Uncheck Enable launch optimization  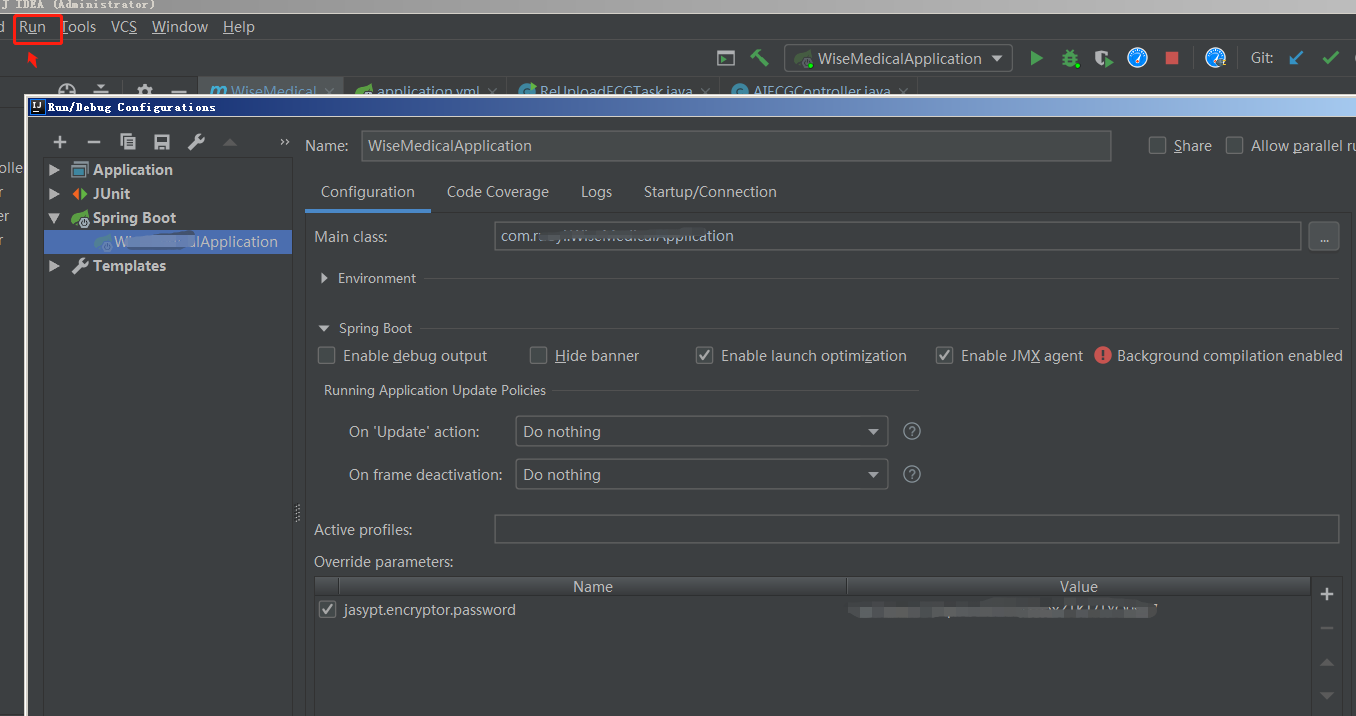[x=704, y=355]
